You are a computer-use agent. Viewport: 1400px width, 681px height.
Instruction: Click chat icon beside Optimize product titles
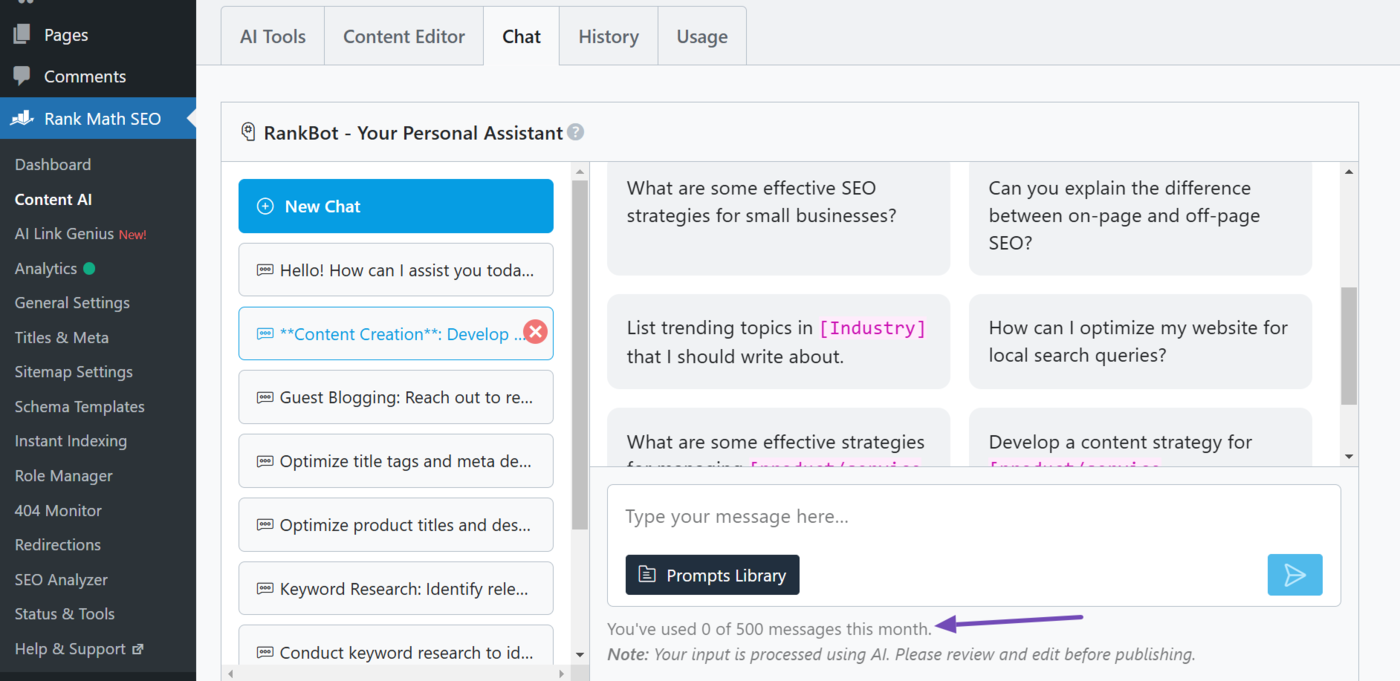click(x=265, y=525)
